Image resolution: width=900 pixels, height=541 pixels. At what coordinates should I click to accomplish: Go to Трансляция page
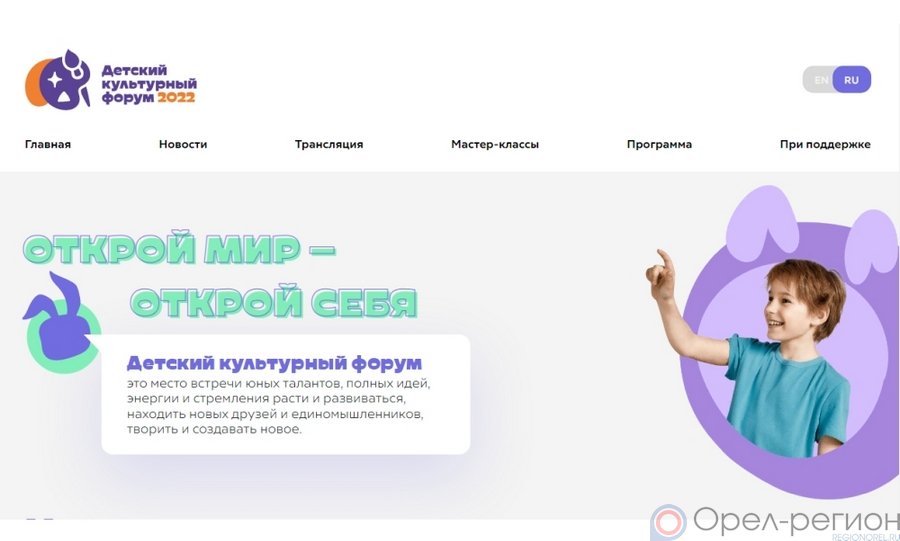(329, 145)
